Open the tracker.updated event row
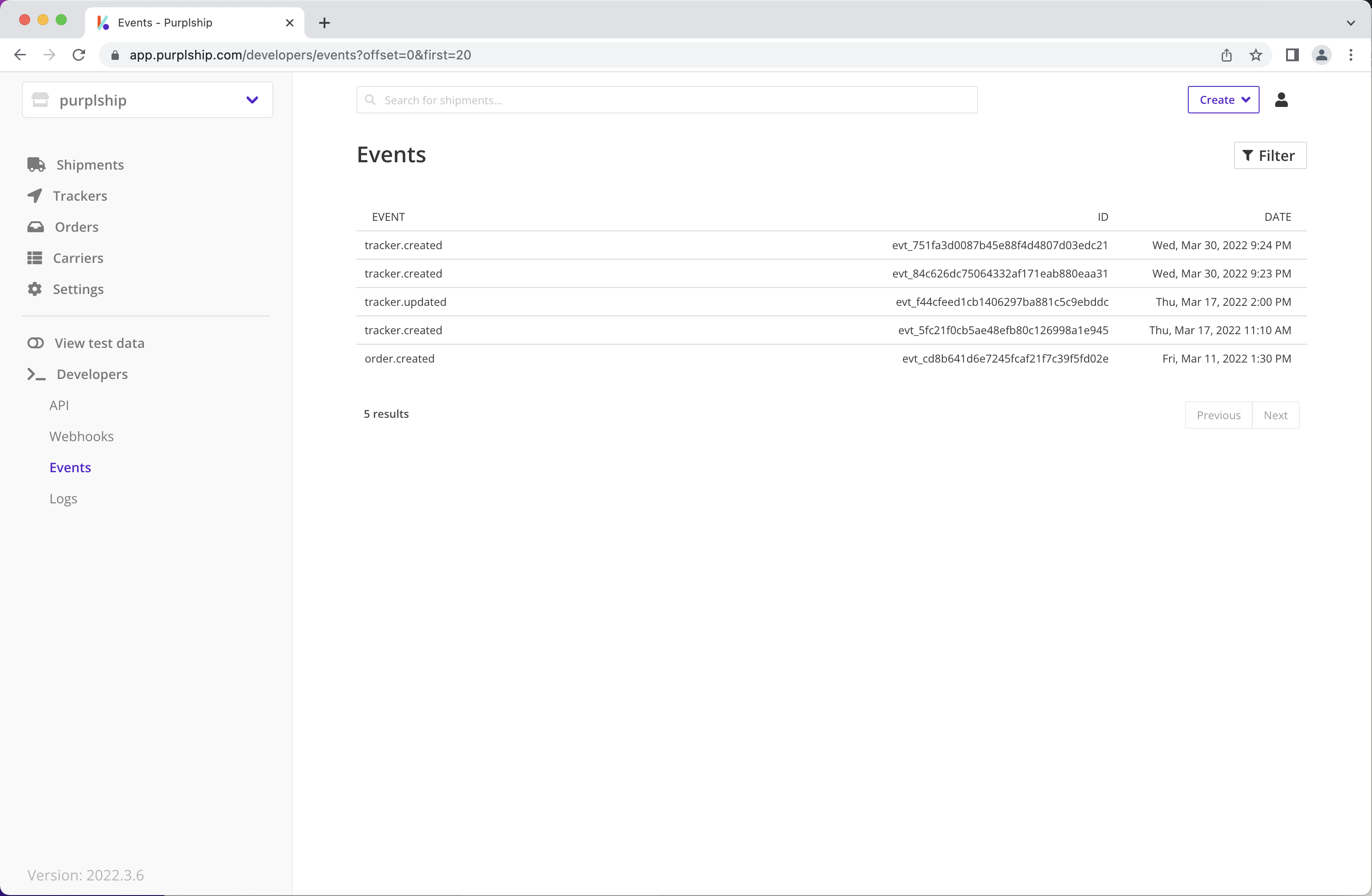This screenshot has height=896, width=1372. 831,302
